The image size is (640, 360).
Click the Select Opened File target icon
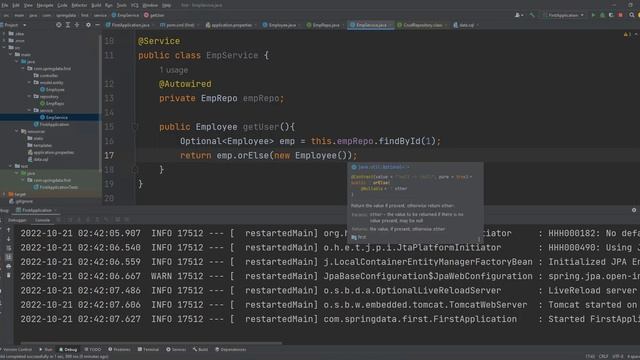tap(59, 25)
